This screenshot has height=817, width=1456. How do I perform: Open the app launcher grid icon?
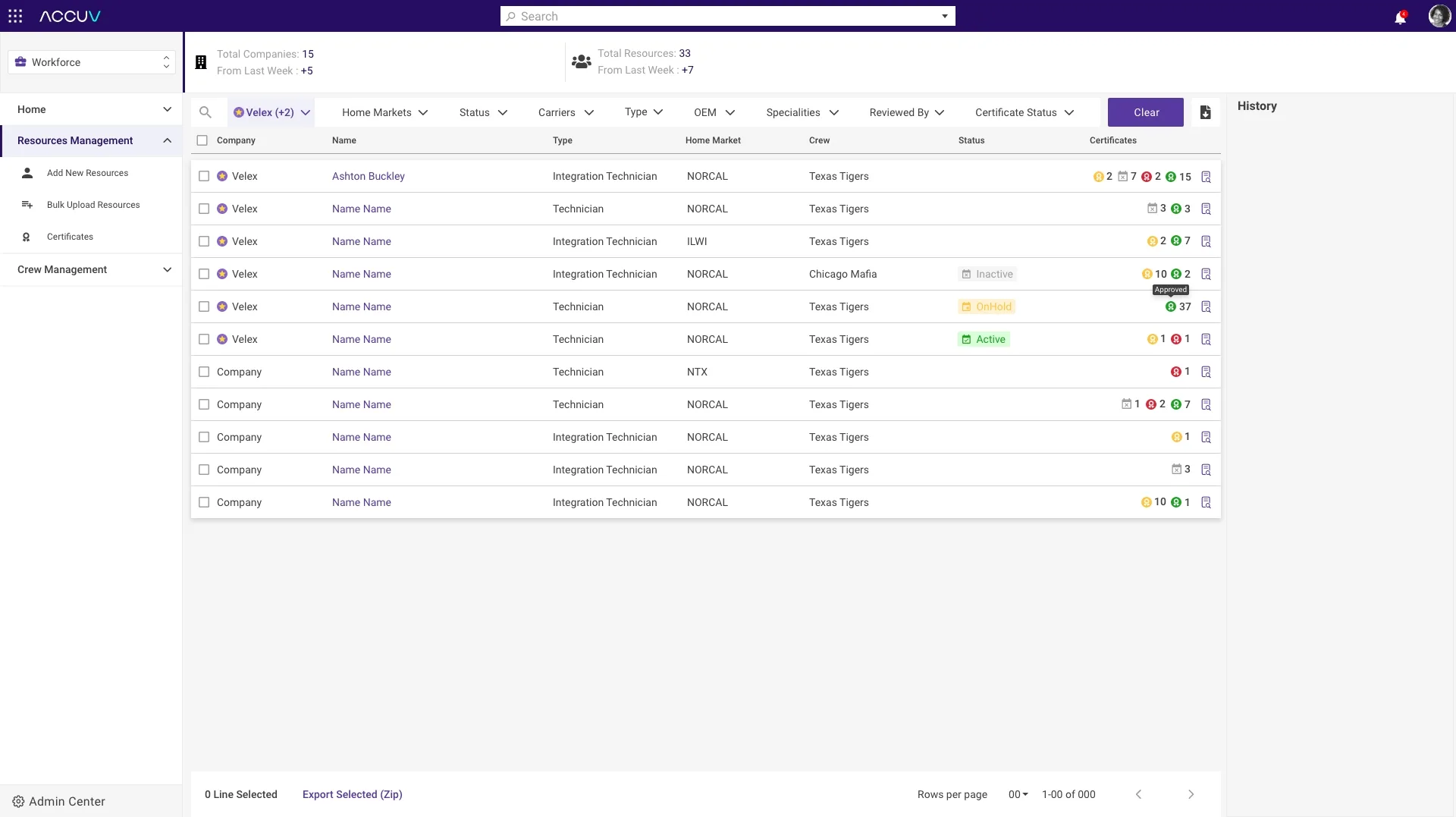tap(15, 16)
